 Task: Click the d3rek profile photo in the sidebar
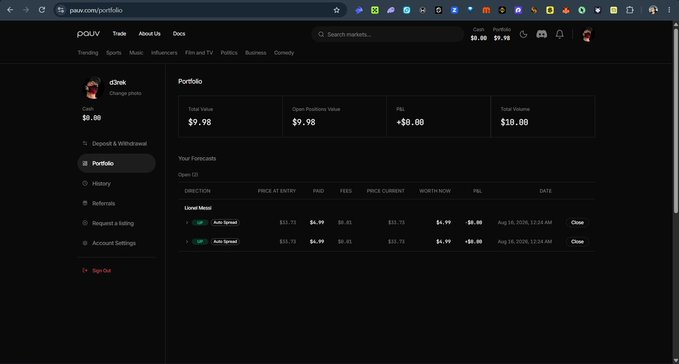(92, 88)
